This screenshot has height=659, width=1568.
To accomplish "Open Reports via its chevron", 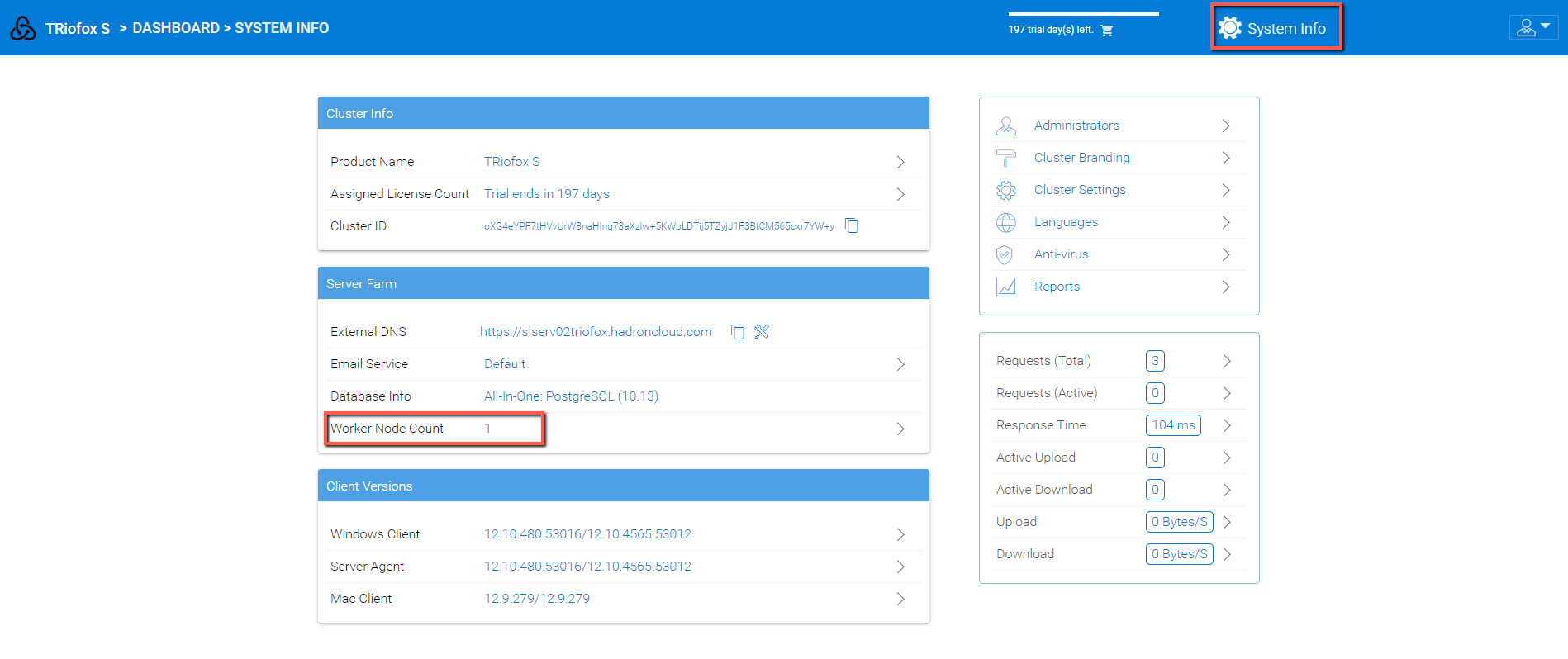I will click(x=1226, y=287).
